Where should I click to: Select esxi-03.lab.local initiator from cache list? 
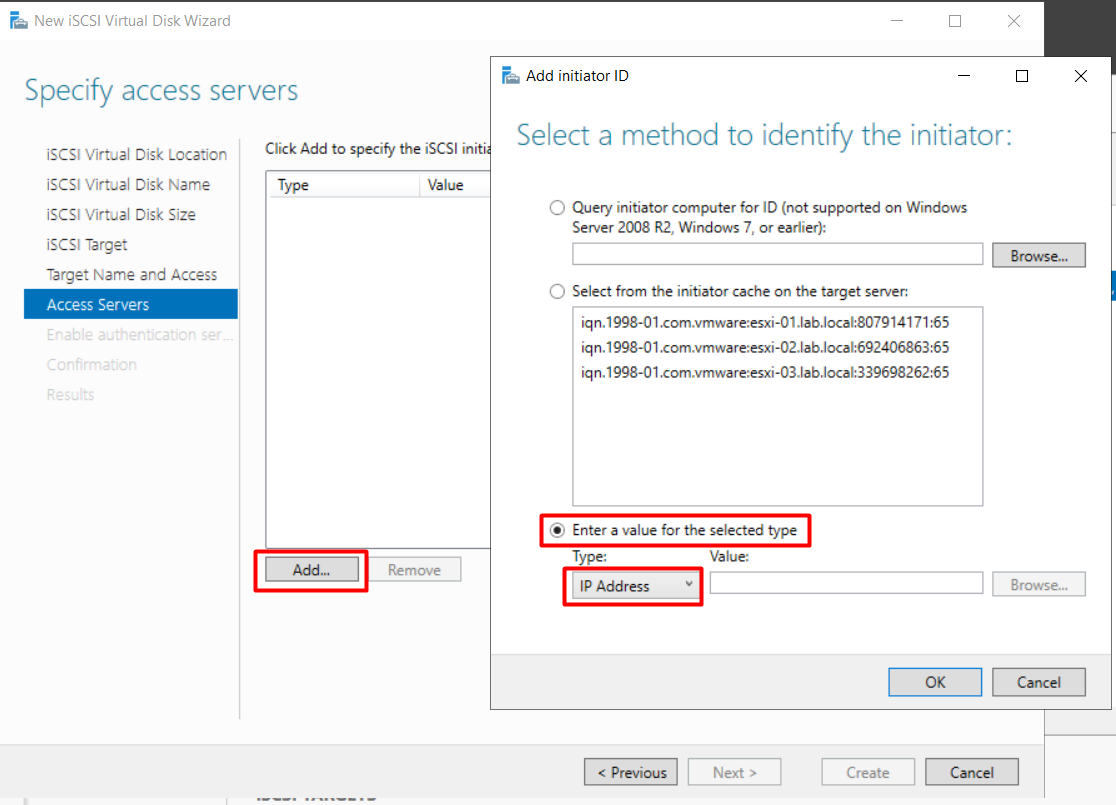click(764, 372)
